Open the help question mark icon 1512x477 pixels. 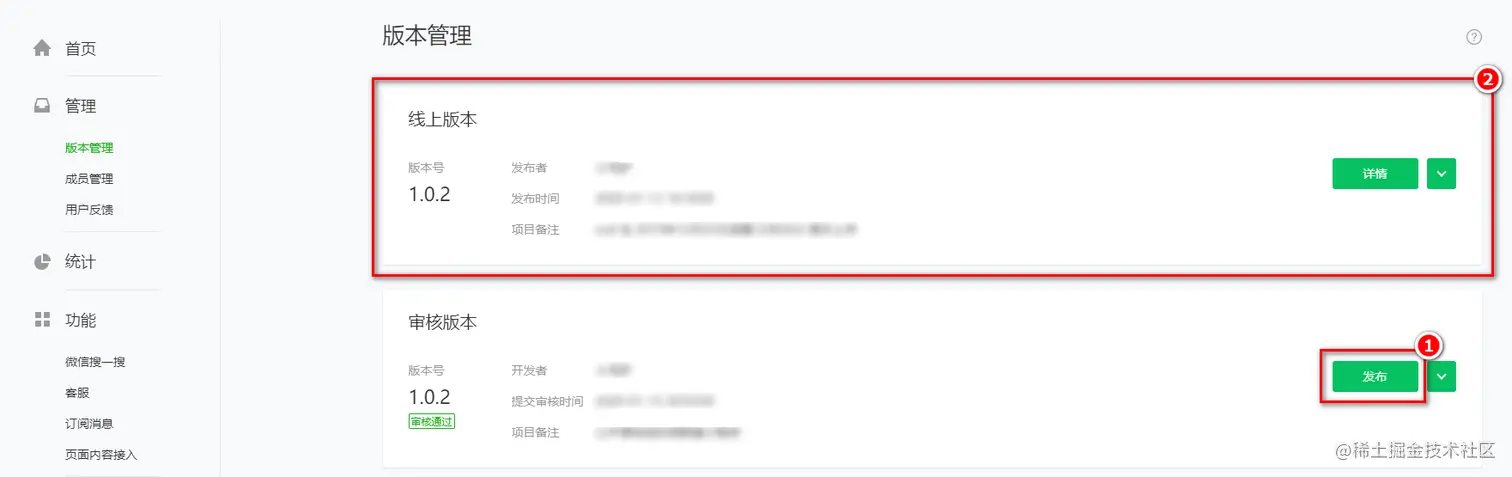1474,37
